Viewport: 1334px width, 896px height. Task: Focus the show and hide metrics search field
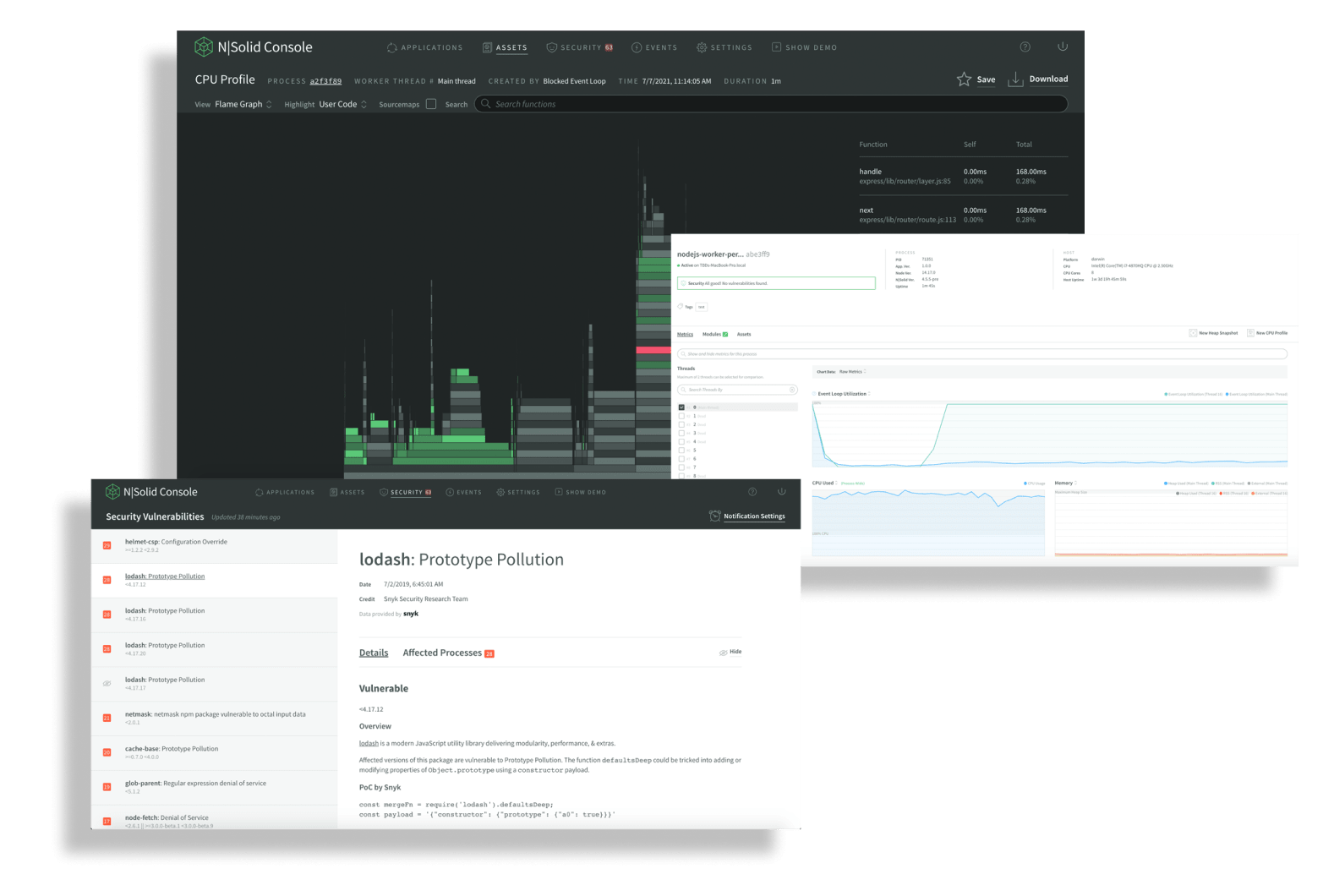click(x=981, y=353)
